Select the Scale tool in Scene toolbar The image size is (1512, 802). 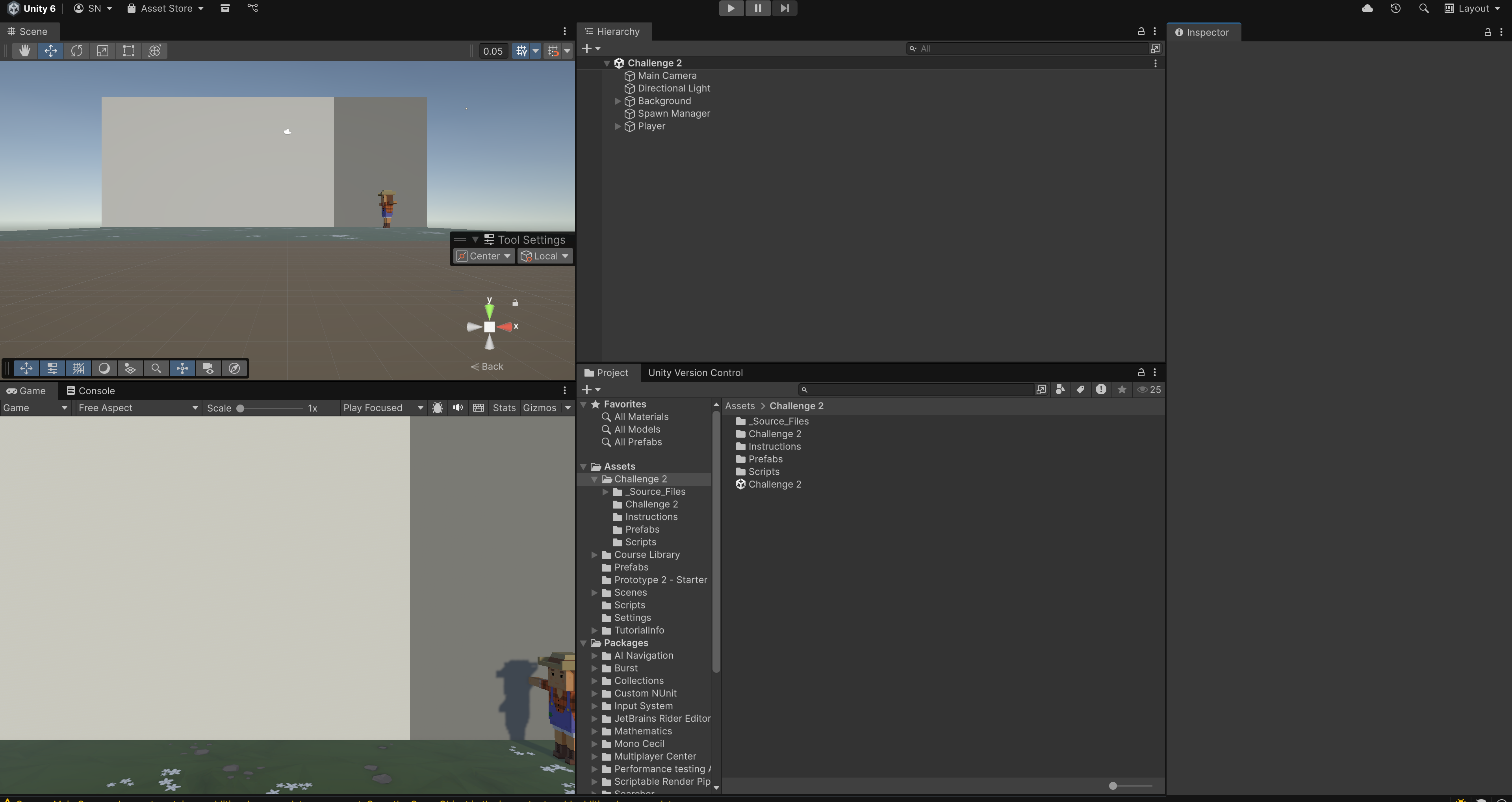[103, 50]
